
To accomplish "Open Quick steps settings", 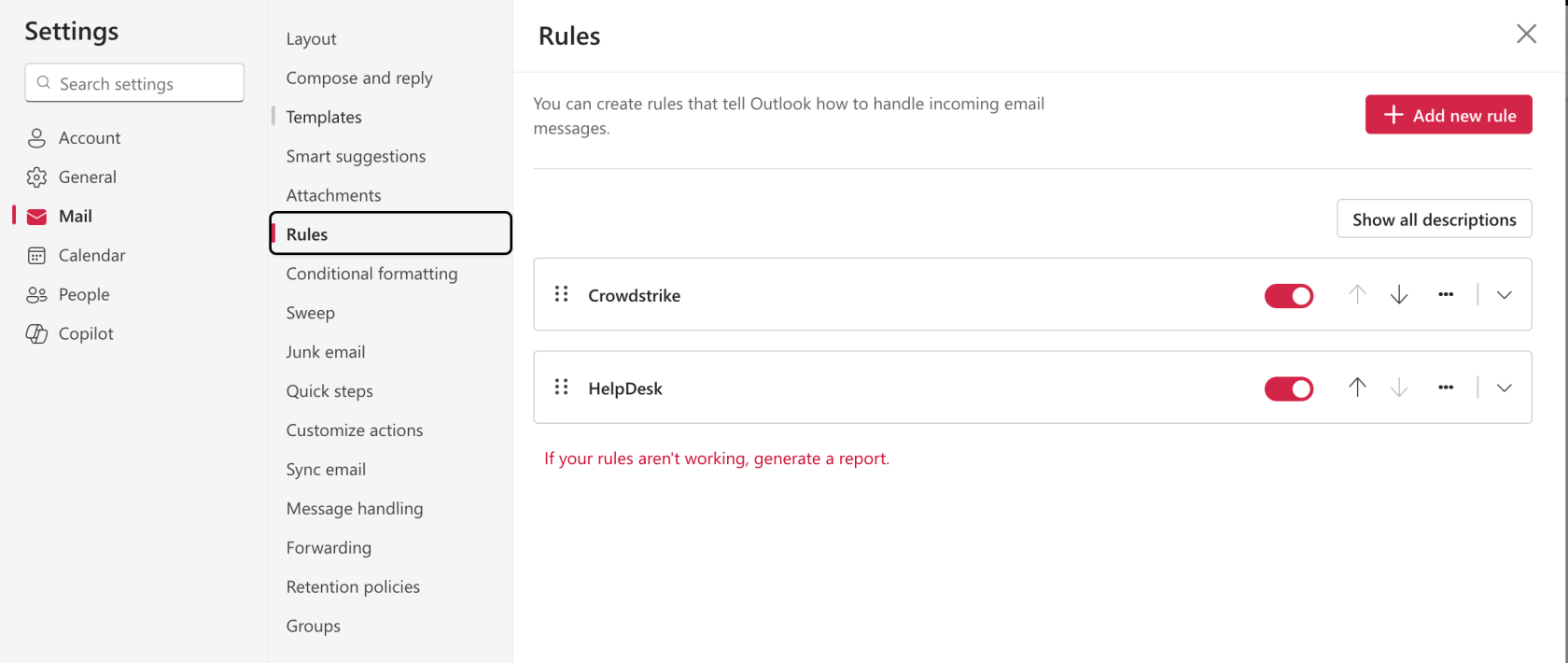I will pyautogui.click(x=329, y=392).
